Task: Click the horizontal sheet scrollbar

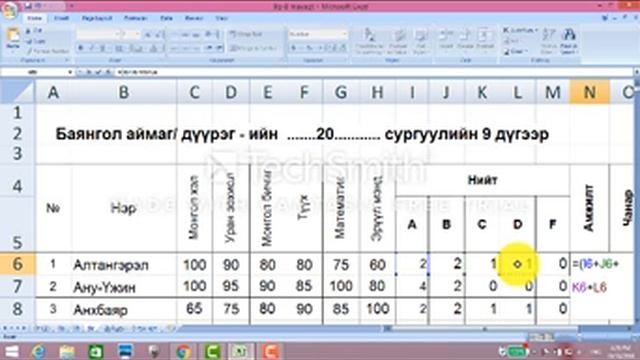Action: click(x=485, y=328)
